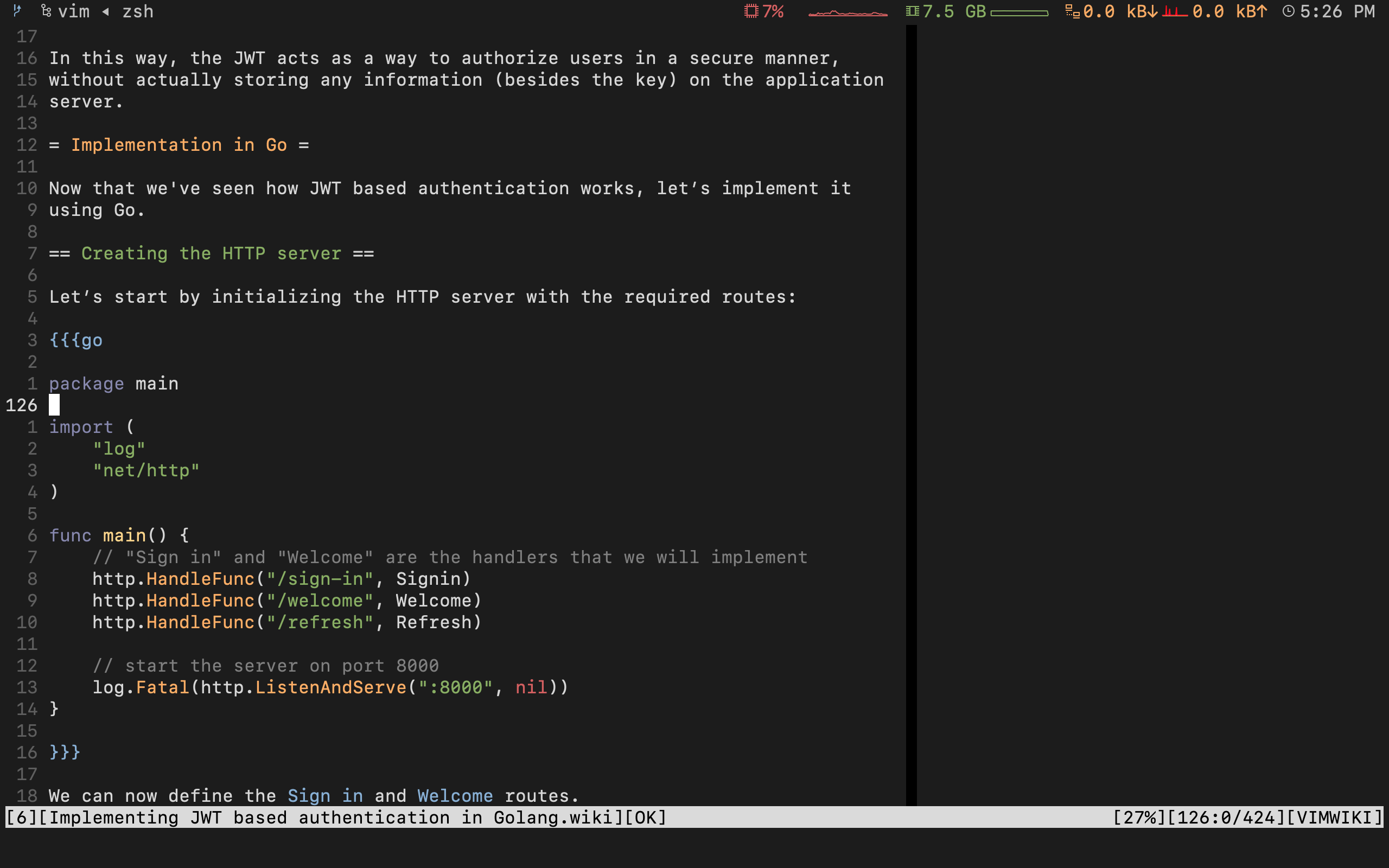Click the red network activity bars graph
The width and height of the screenshot is (1389, 868).
coord(1174,11)
